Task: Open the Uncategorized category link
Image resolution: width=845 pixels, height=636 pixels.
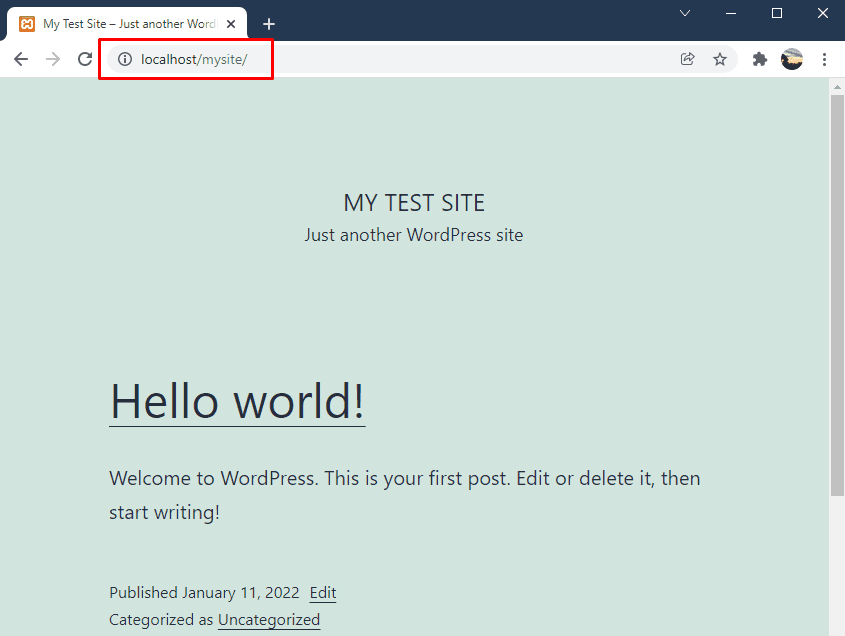Action: [269, 620]
